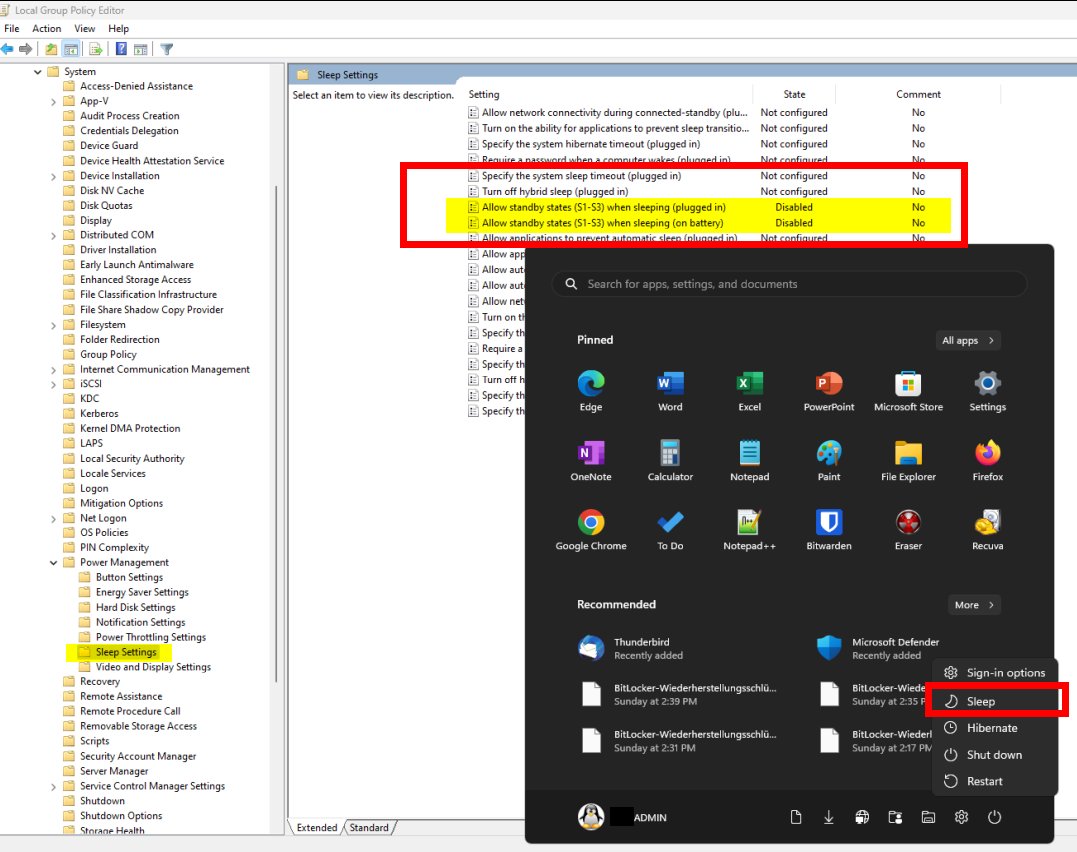
Task: Click the Filter funnel toolbar icon
Action: [167, 49]
